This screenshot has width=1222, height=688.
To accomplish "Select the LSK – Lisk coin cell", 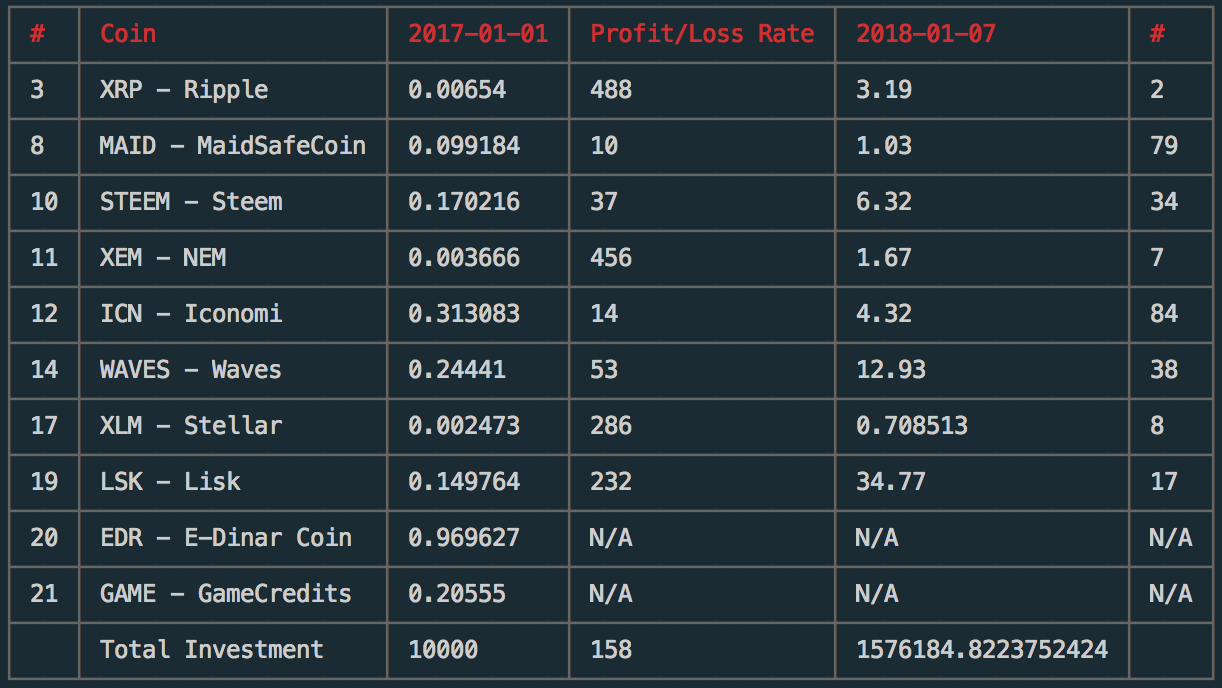I will tap(170, 482).
